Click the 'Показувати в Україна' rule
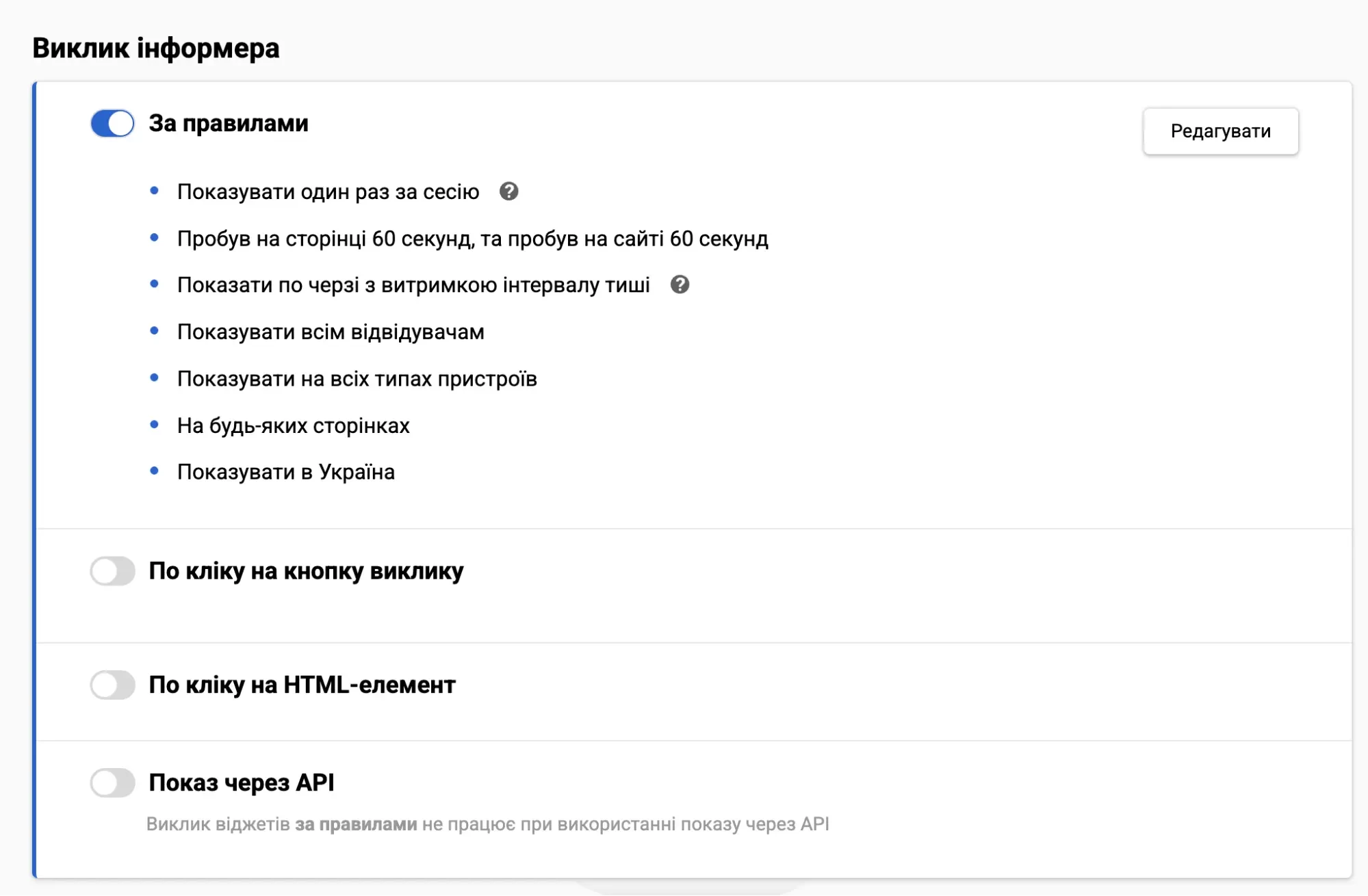 pyautogui.click(x=285, y=473)
